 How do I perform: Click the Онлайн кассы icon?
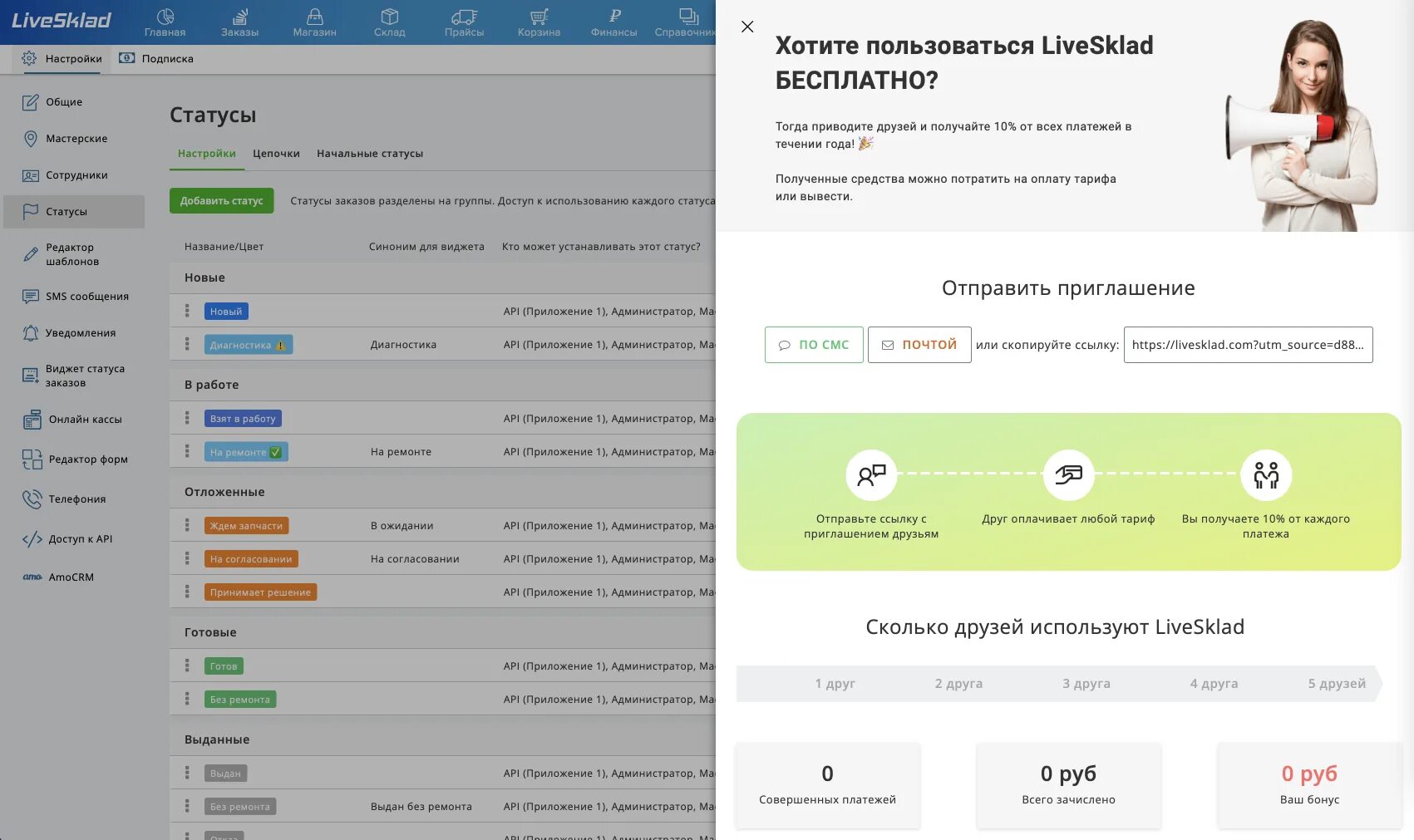[32, 420]
